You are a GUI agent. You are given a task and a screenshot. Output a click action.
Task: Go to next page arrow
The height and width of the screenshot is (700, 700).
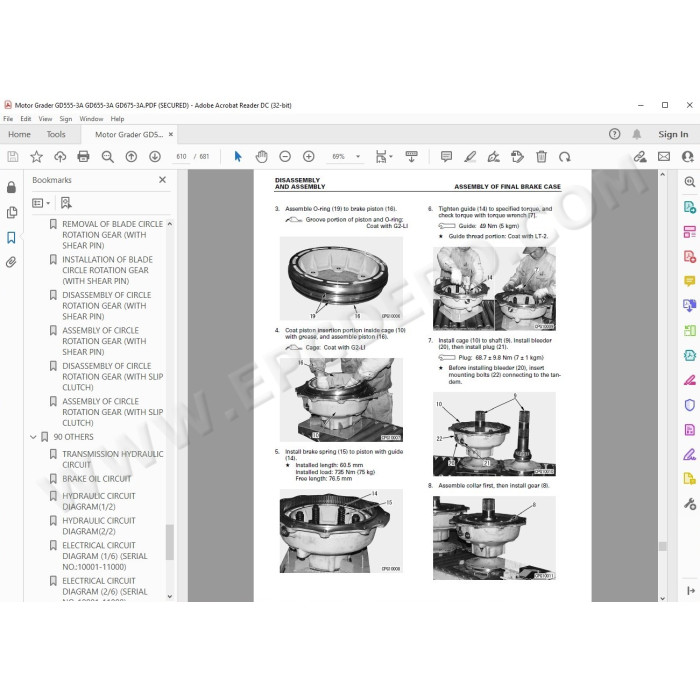155,157
